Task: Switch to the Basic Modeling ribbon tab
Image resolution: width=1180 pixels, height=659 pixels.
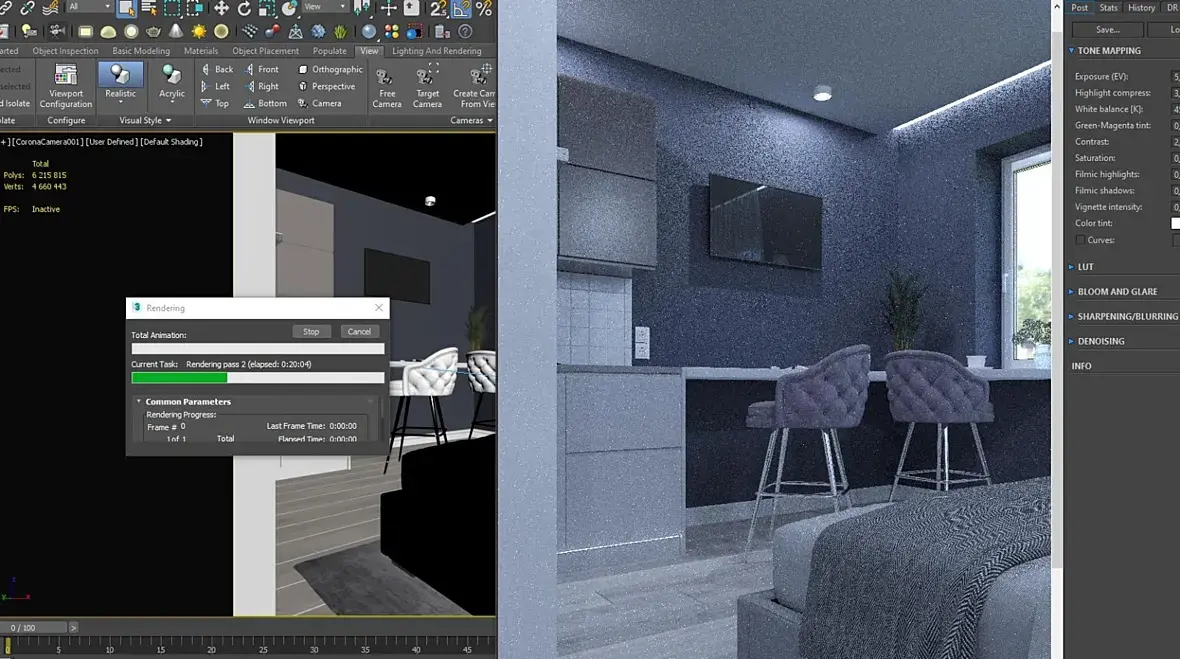Action: 141,51
